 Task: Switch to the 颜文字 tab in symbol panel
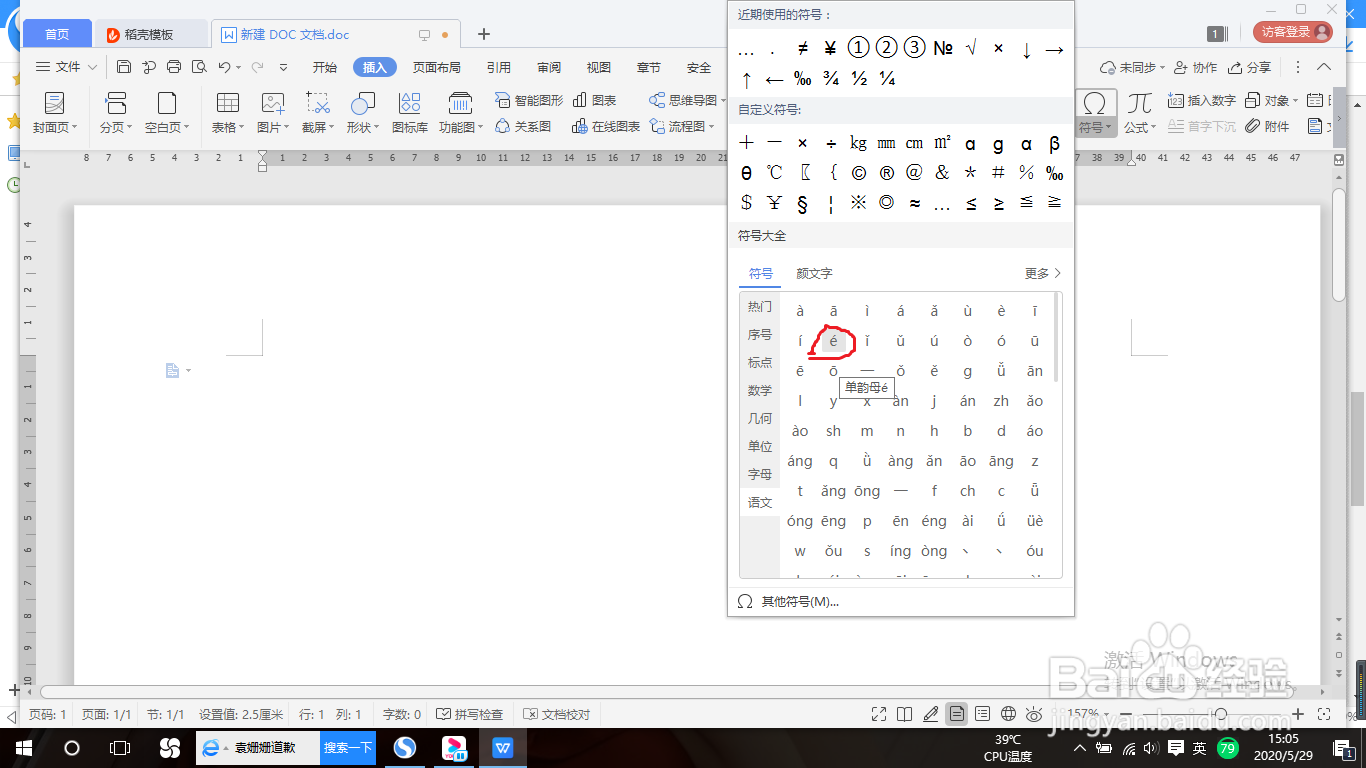pyautogui.click(x=814, y=273)
